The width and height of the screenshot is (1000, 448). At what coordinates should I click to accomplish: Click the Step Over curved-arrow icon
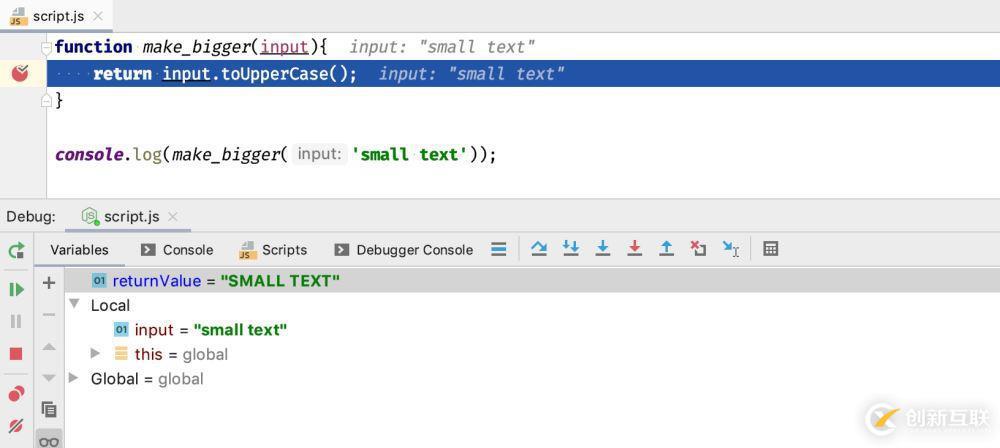tap(539, 249)
